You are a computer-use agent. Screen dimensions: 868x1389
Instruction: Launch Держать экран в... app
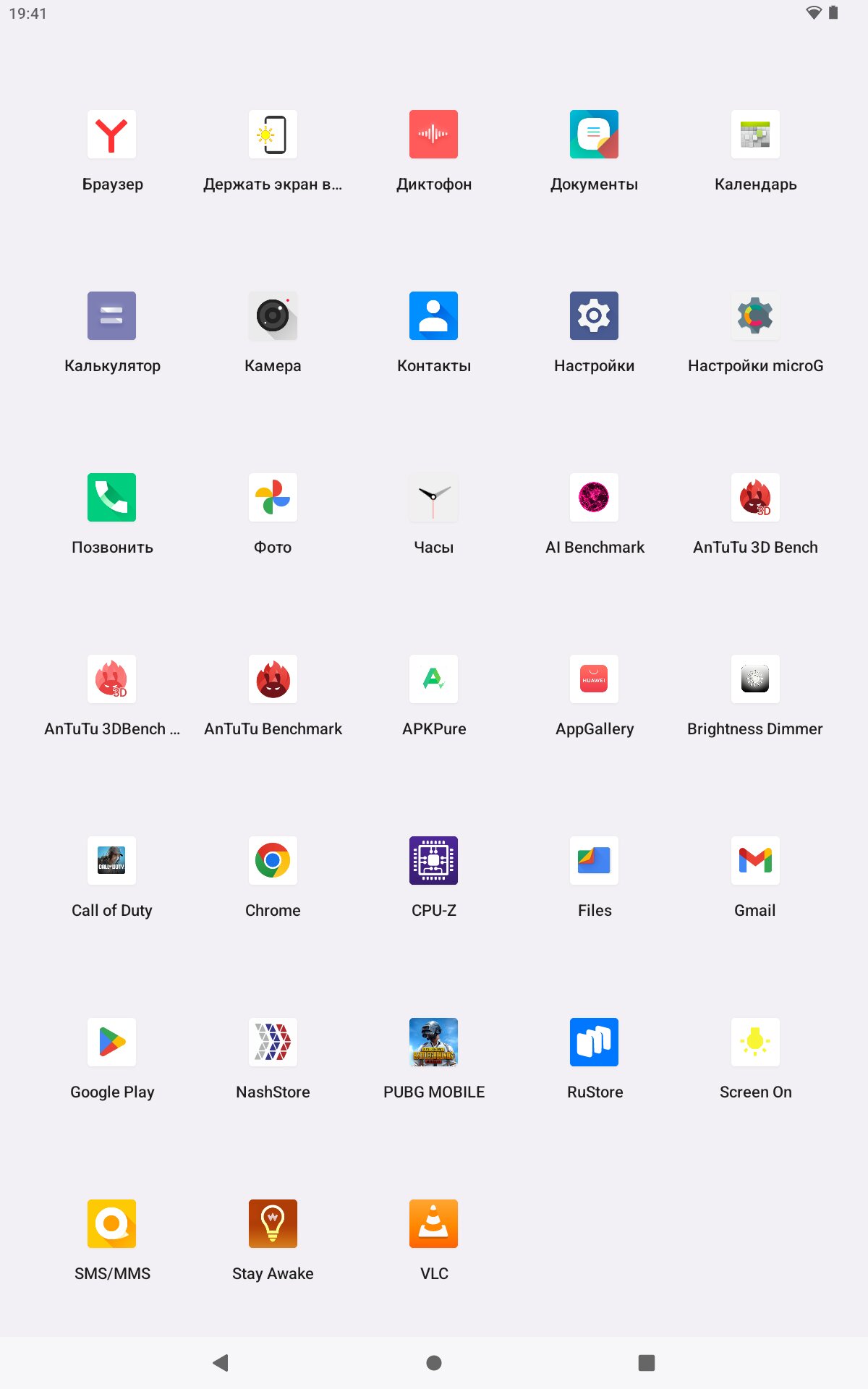[273, 135]
